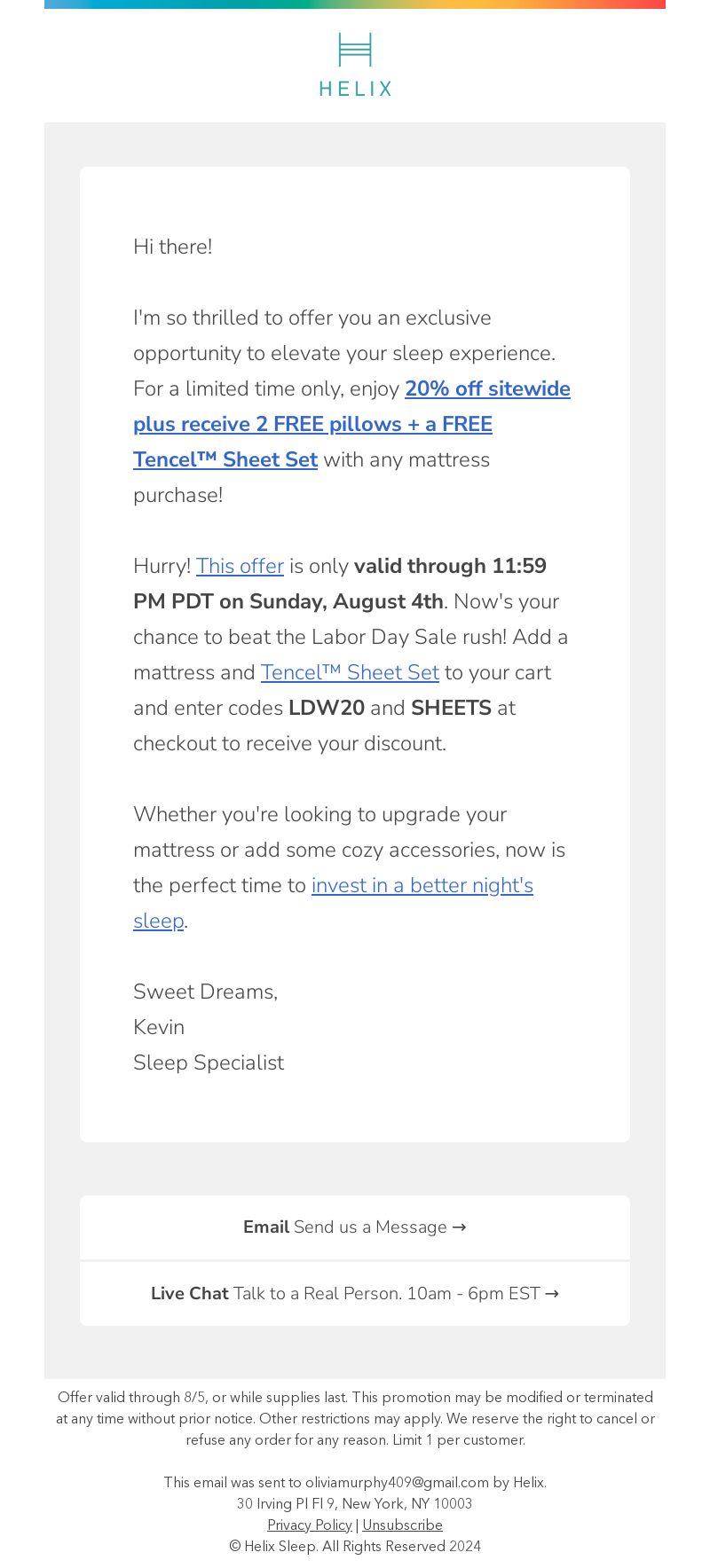The image size is (710, 1568).
Task: Click the 30 Irving Pl address line
Action: pos(355,1504)
